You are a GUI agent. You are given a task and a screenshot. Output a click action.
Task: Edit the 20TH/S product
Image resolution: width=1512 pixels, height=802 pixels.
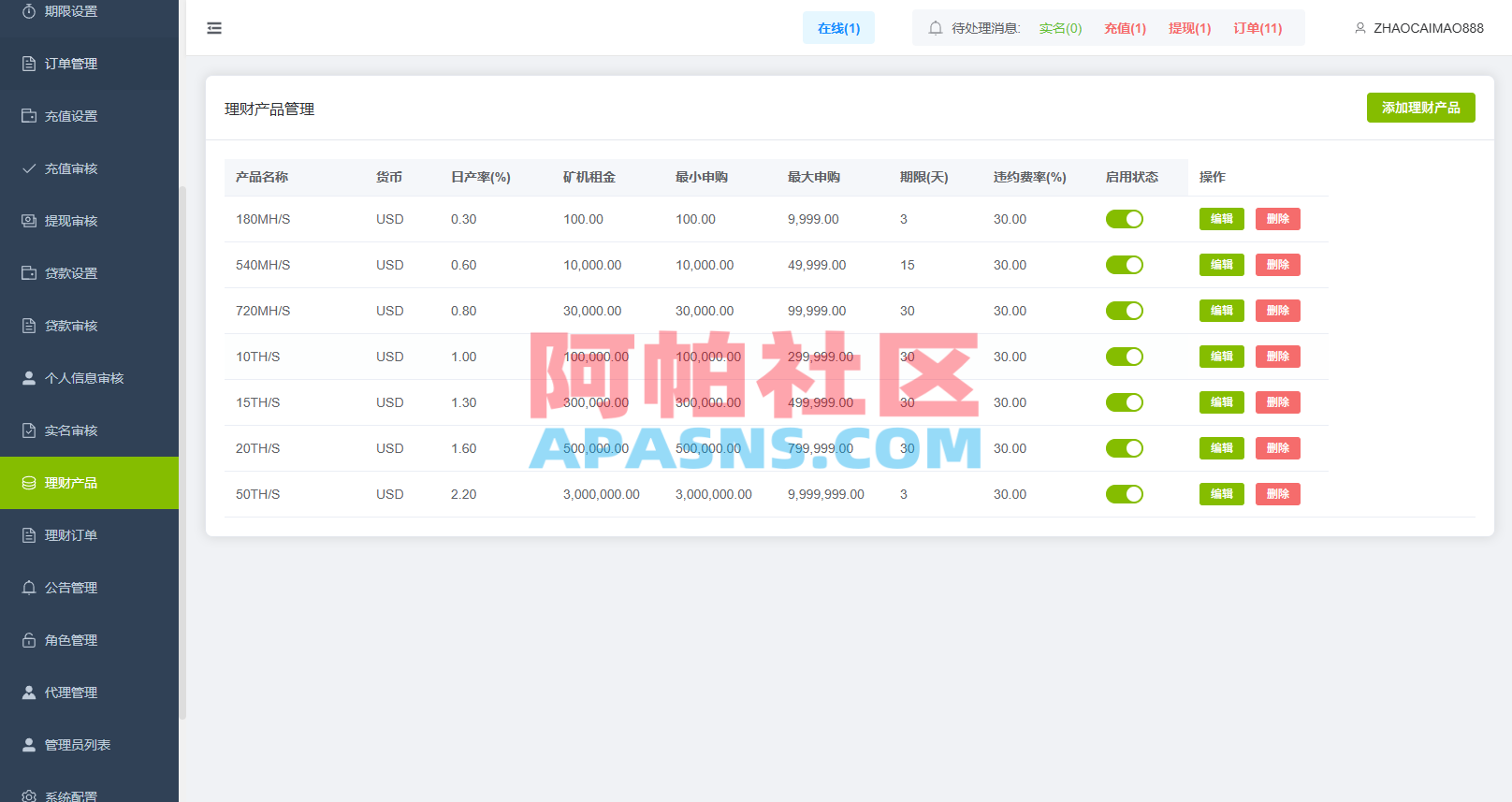coord(1222,448)
